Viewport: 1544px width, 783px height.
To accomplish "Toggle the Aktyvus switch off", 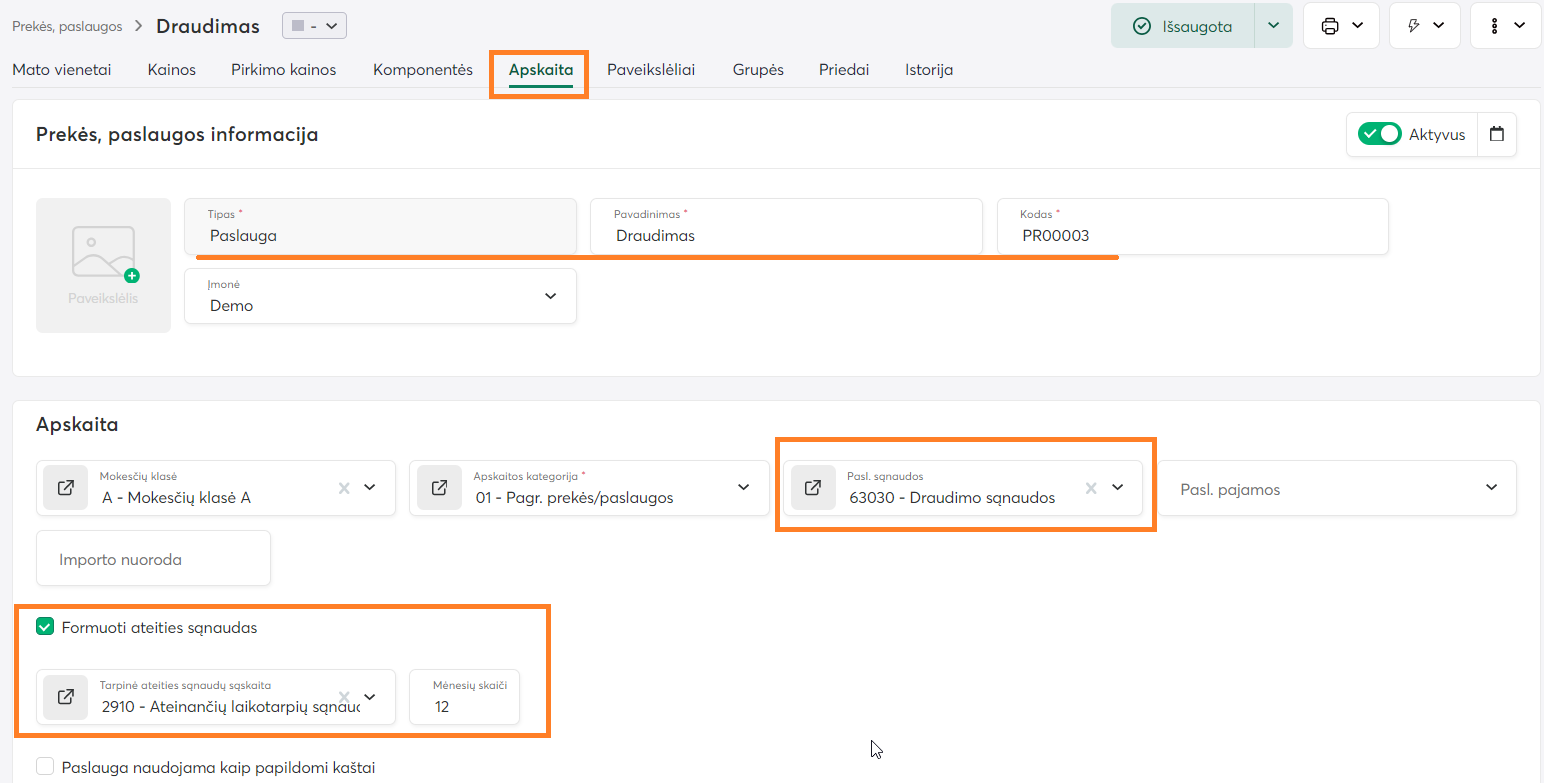I will (x=1379, y=134).
